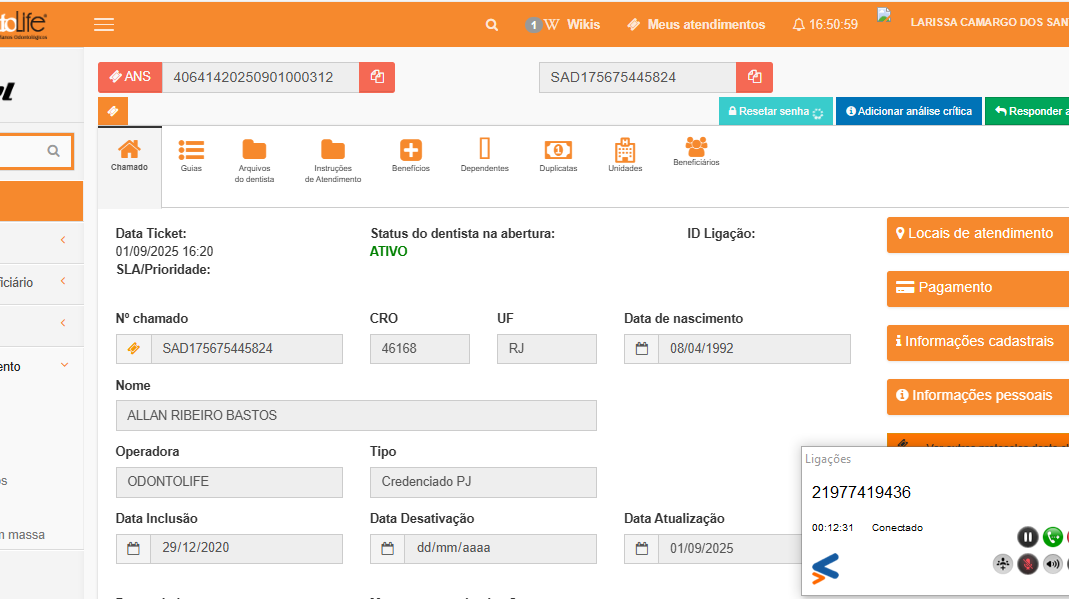Copy the ANS protocol number

(x=377, y=77)
